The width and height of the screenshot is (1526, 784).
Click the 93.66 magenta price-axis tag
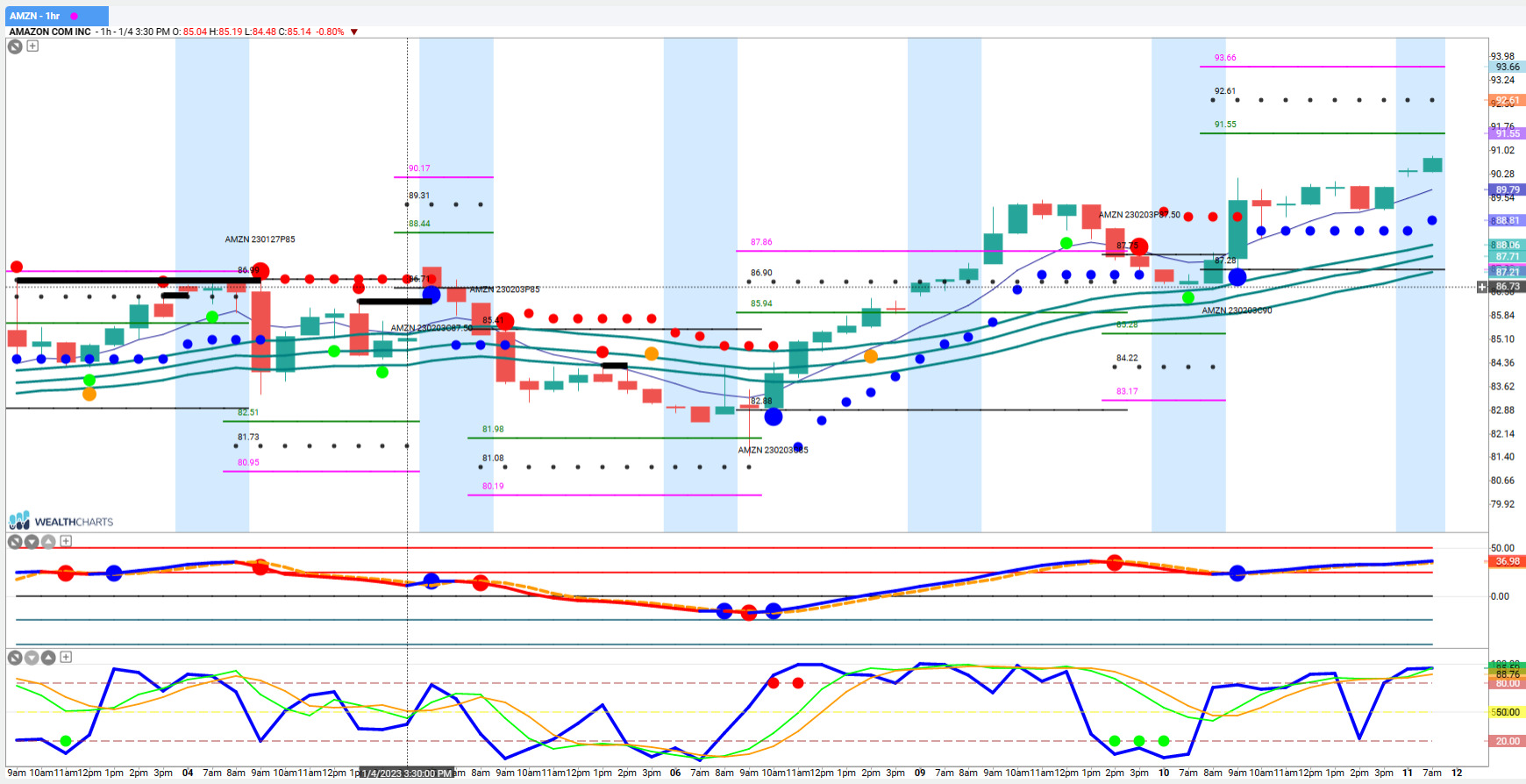tap(1508, 68)
